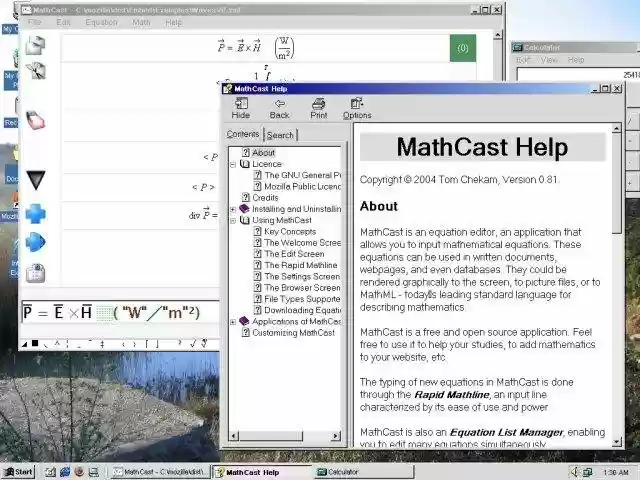Click inside the Rapid Mathline input field

121,313
